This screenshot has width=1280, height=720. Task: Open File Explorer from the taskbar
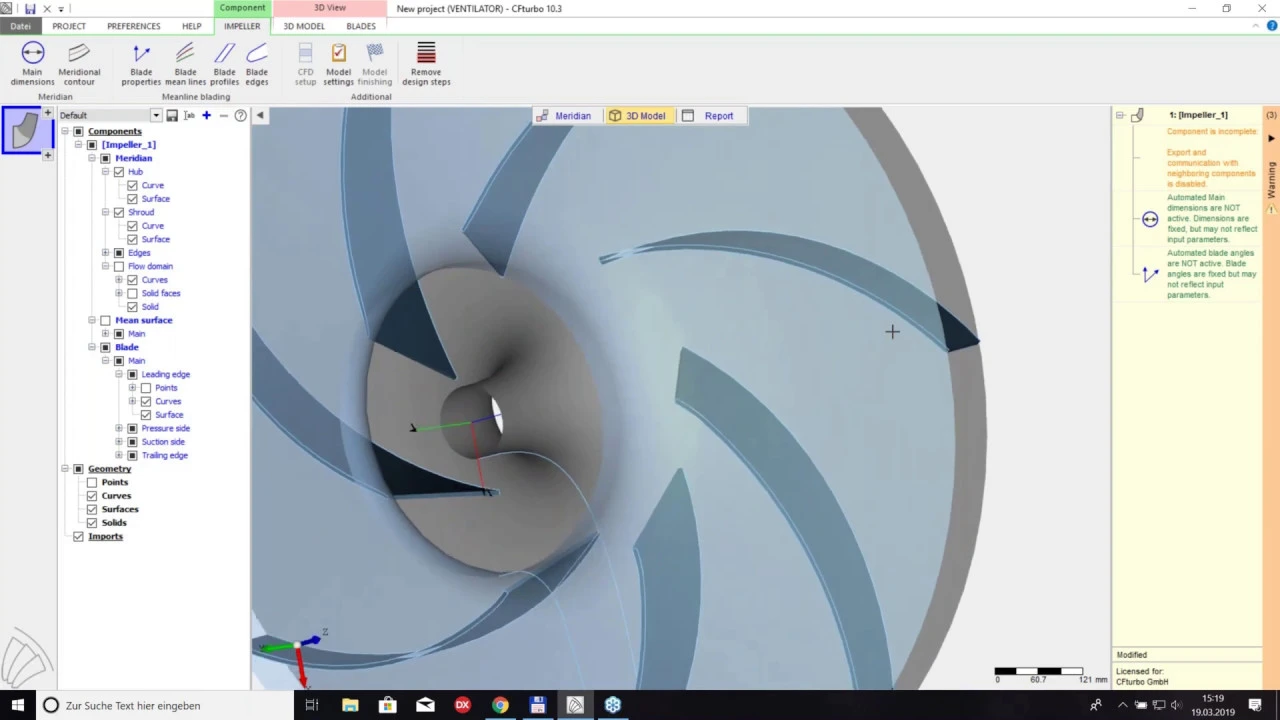coord(350,705)
